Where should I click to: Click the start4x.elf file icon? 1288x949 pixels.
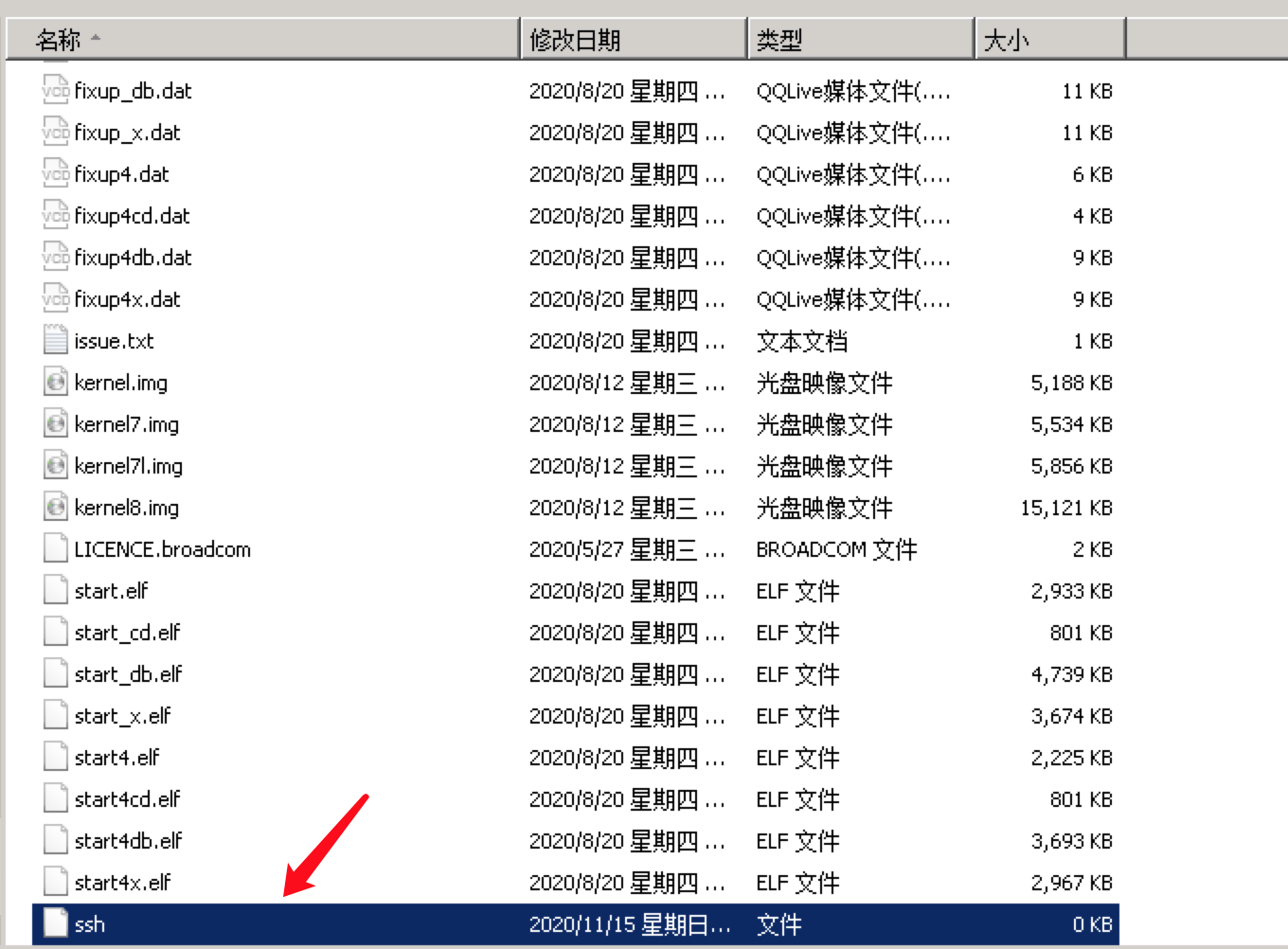coord(56,882)
